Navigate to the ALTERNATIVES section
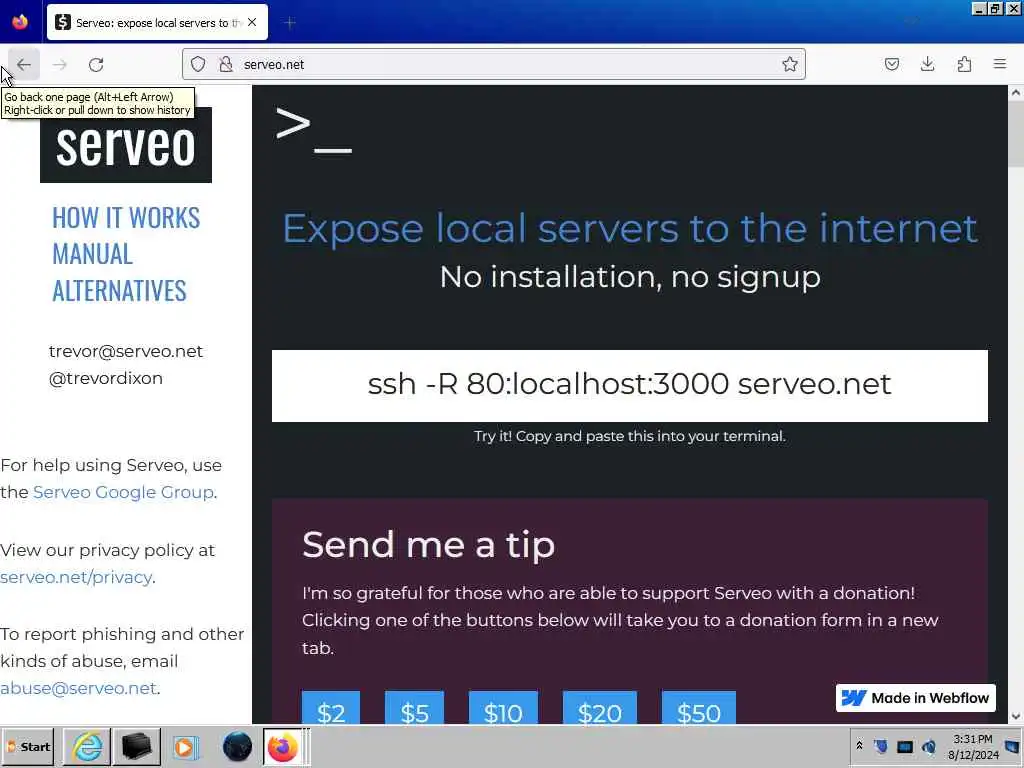The width and height of the screenshot is (1024, 768). tap(120, 291)
